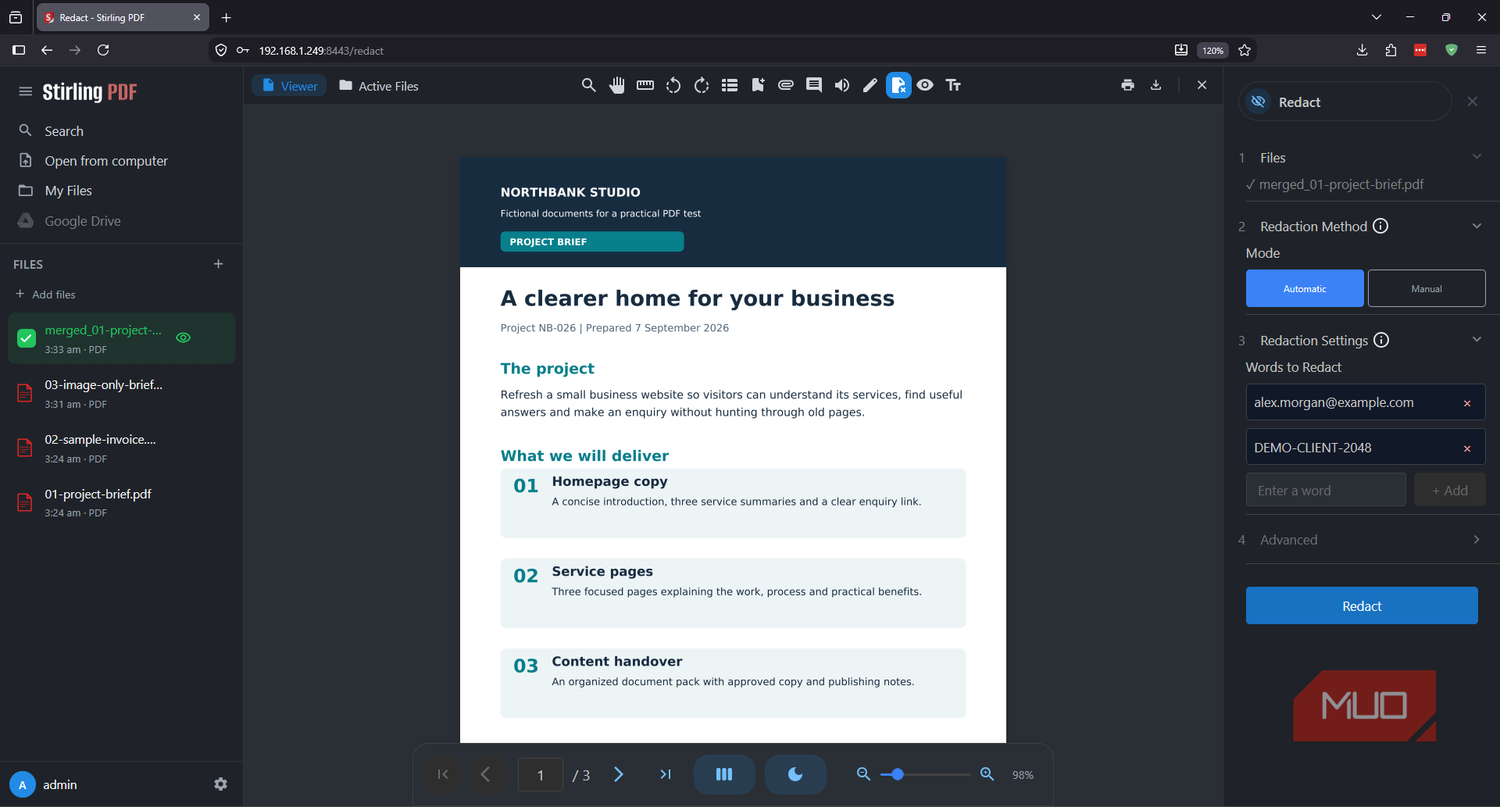Download the PDF from viewer toolbar

(x=1156, y=86)
